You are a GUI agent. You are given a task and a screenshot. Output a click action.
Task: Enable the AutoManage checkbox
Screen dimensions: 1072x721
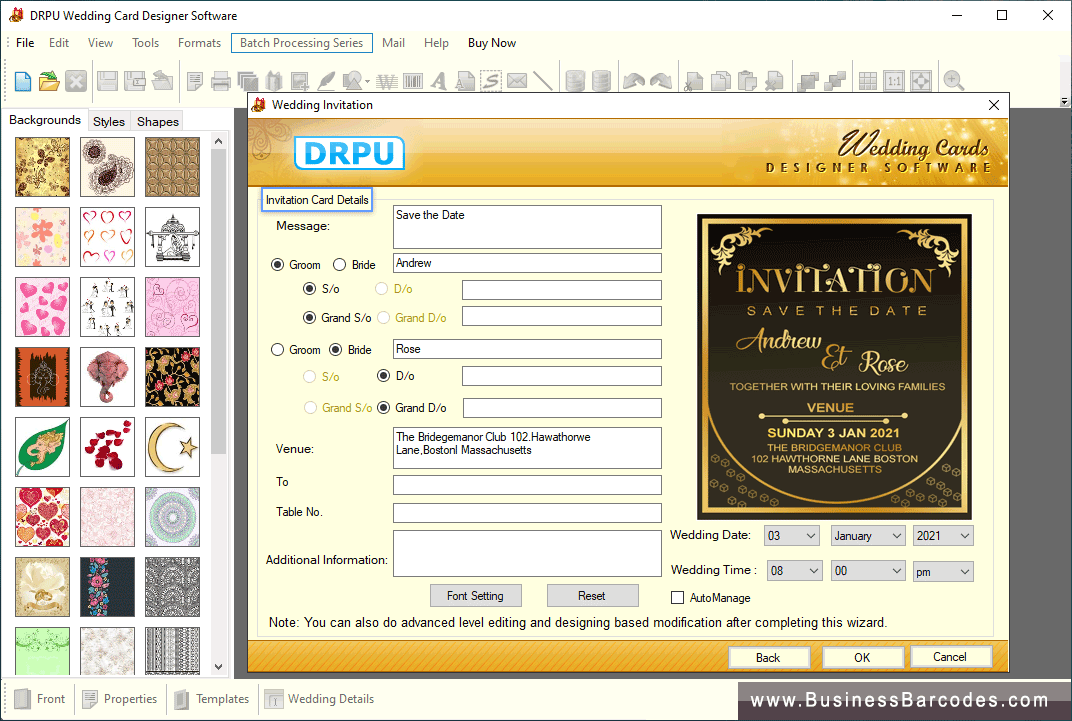678,598
